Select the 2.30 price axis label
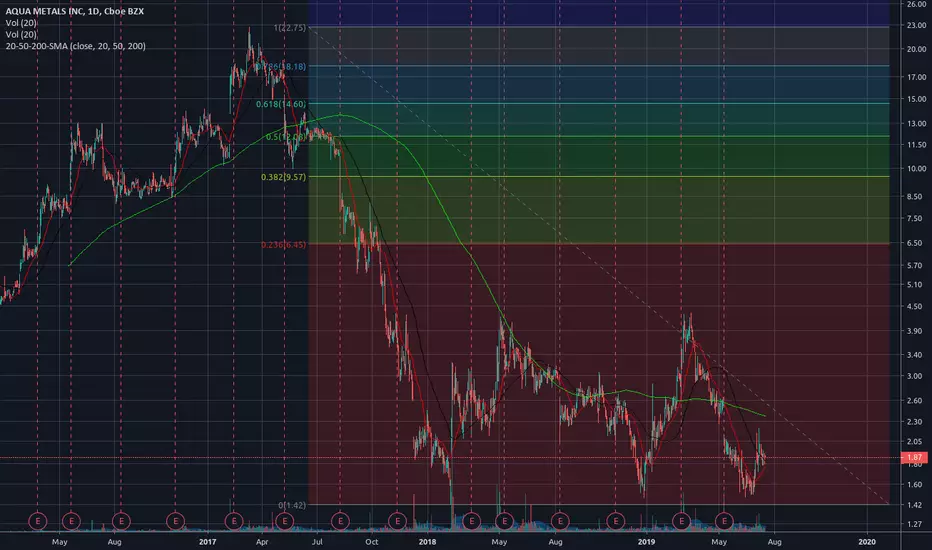932x550 pixels. pos(915,422)
